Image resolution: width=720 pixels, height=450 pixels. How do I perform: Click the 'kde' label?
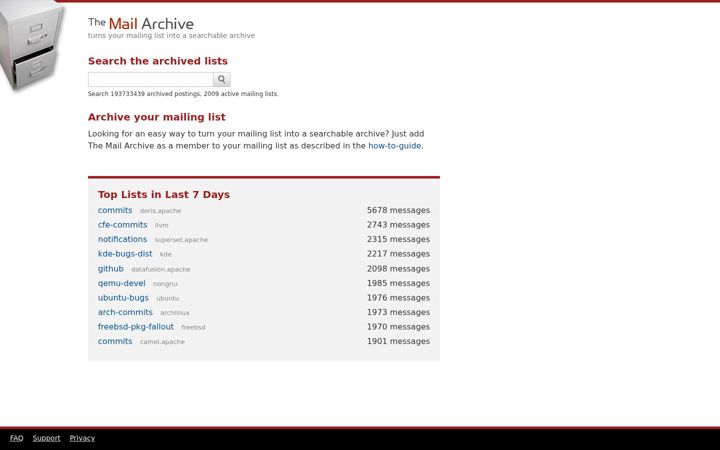click(165, 254)
